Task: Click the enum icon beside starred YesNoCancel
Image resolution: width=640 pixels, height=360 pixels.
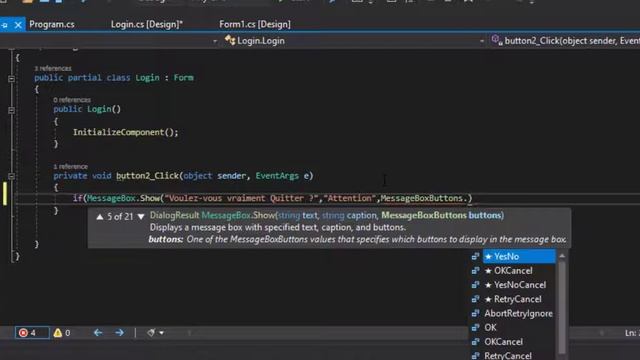Action: [475, 285]
